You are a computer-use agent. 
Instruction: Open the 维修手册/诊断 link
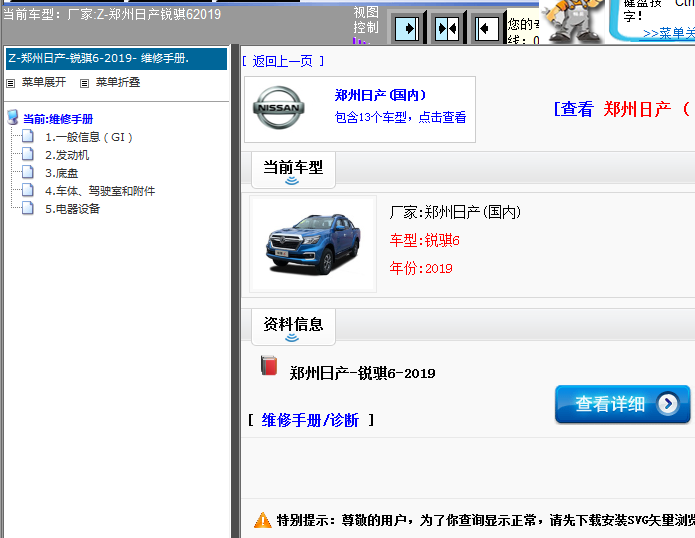pos(310,420)
